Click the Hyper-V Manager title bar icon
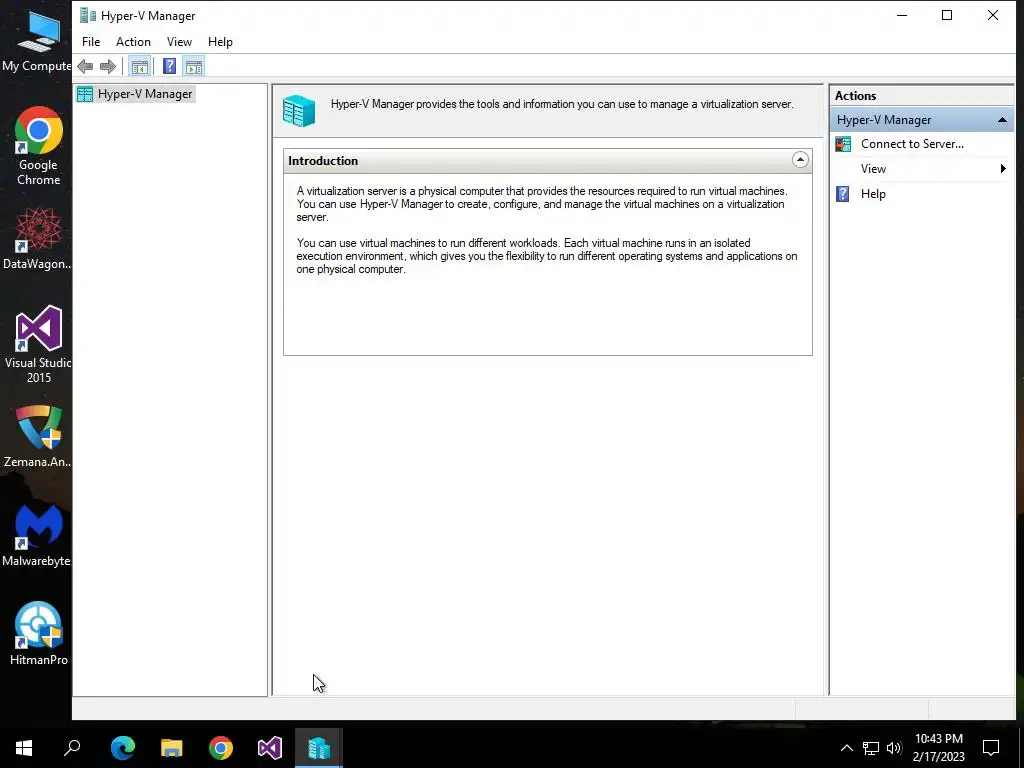1024x768 pixels. (88, 16)
